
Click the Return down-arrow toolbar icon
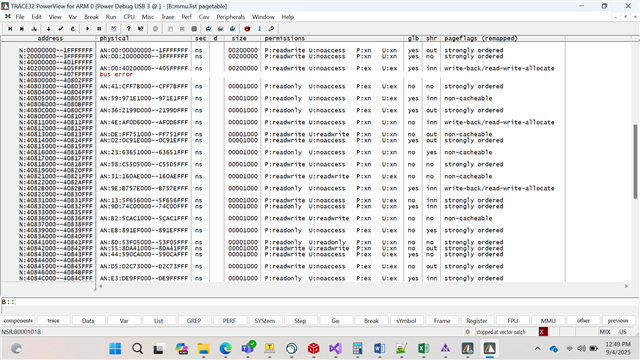click(x=49, y=29)
